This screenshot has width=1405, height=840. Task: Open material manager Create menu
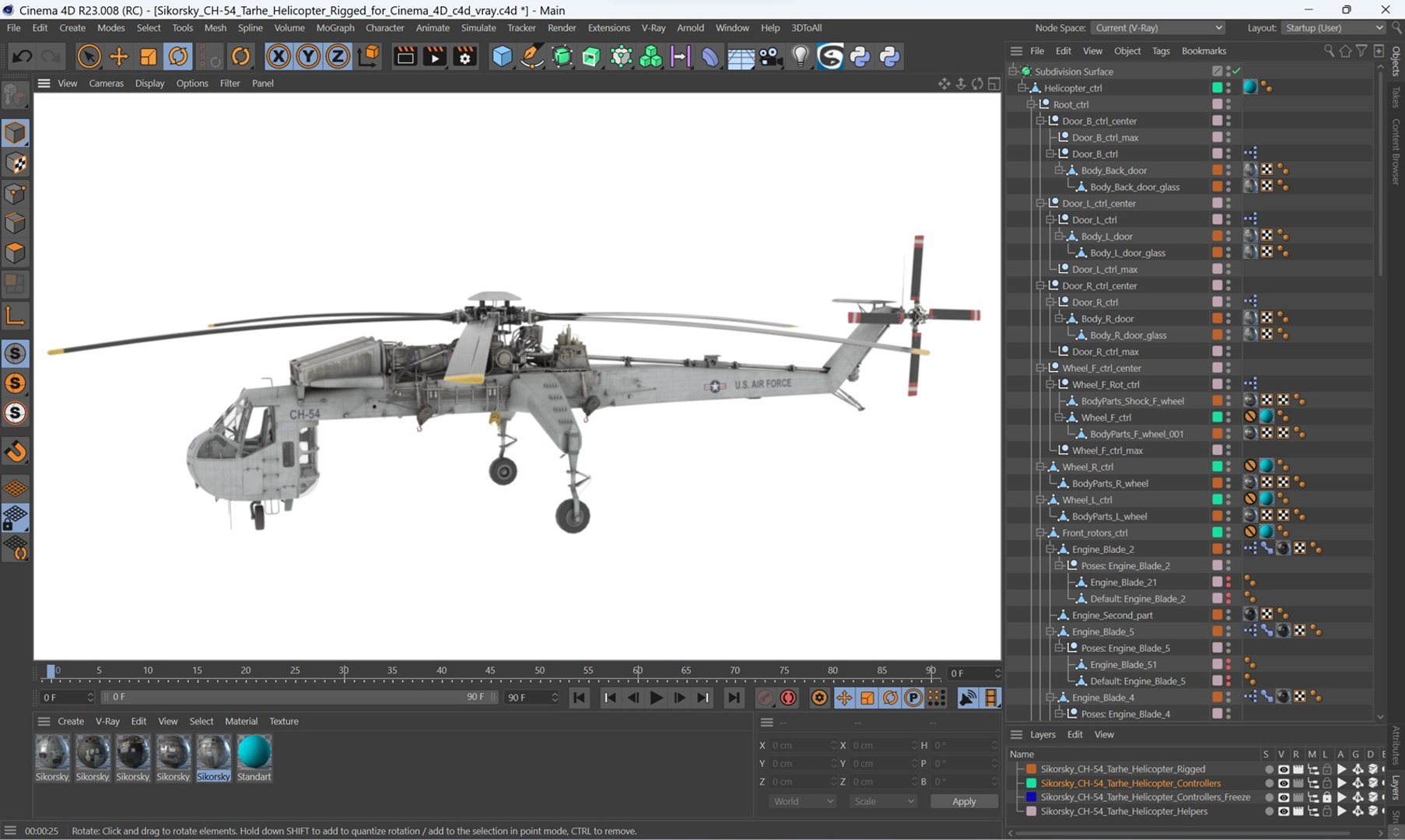pos(71,721)
